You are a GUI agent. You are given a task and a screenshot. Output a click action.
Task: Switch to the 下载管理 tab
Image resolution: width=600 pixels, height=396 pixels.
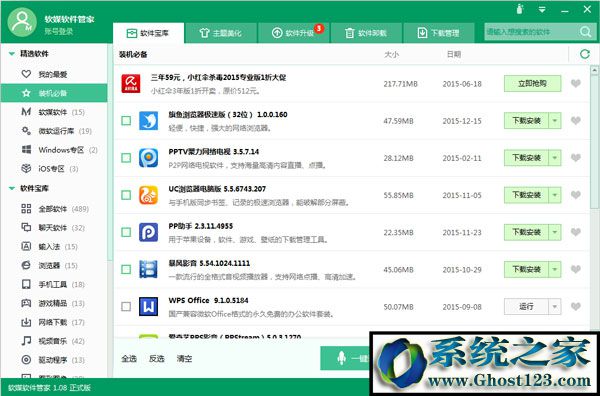pyautogui.click(x=439, y=33)
